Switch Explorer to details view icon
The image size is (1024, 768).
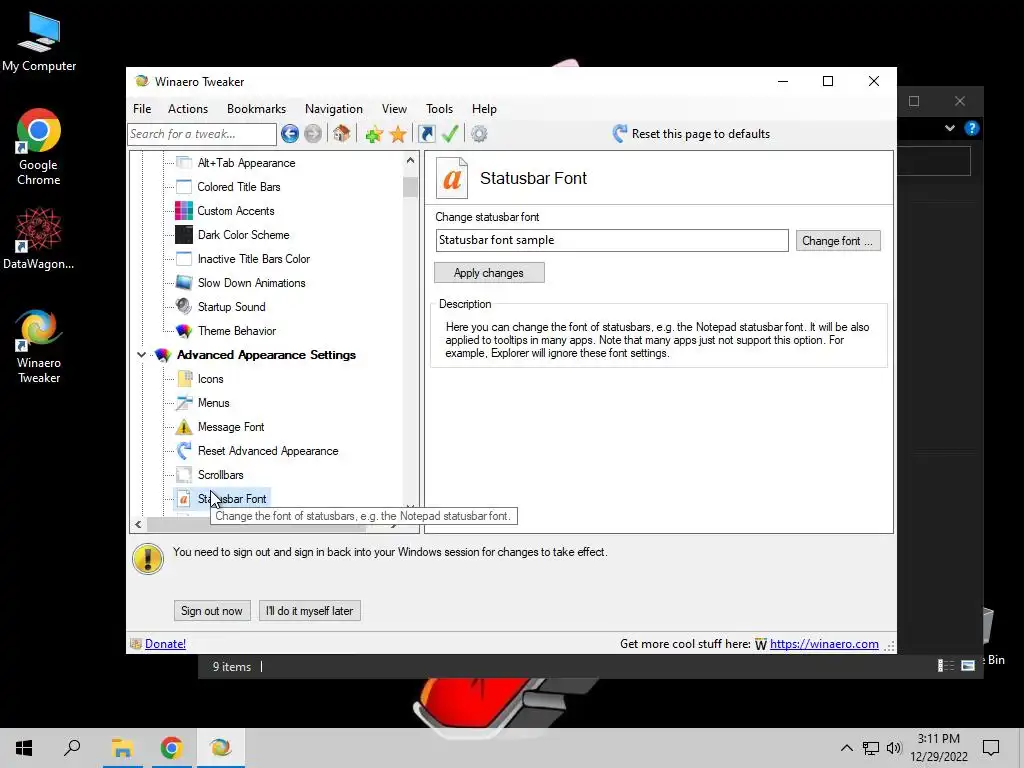coord(946,665)
